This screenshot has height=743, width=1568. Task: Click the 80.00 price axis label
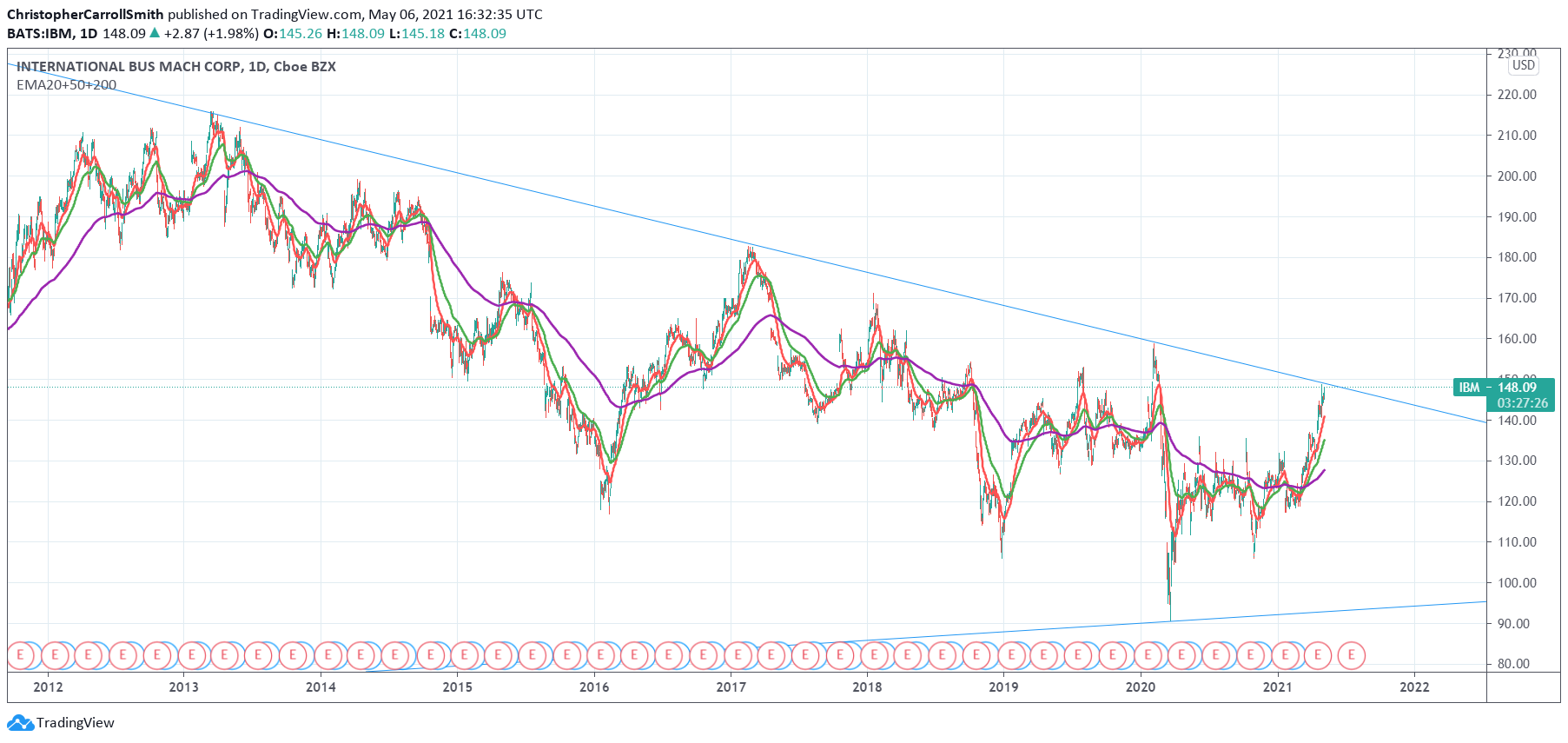click(1514, 664)
